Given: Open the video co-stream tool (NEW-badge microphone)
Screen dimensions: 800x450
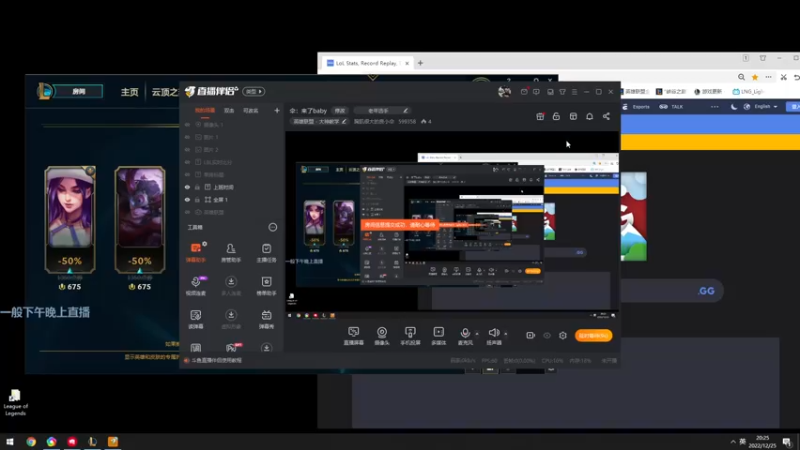Looking at the screenshot, I should coord(196,285).
